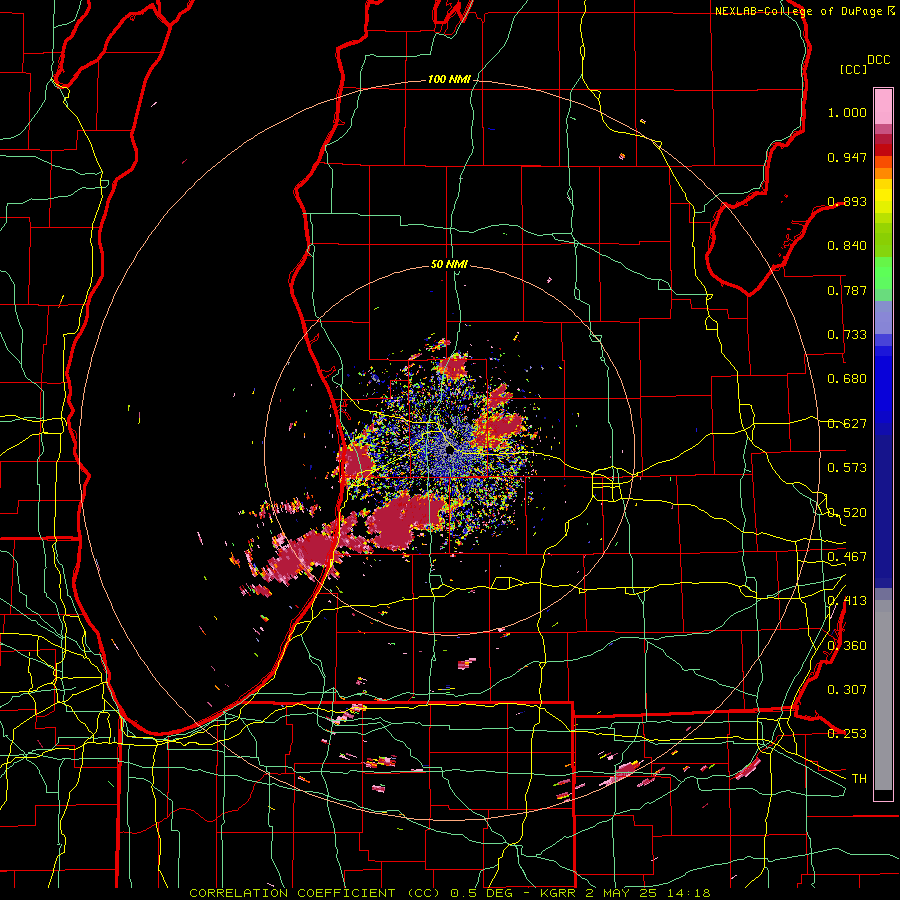Image resolution: width=900 pixels, height=900 pixels.
Task: Select the 0.840 value on the color scale
Action: point(847,246)
